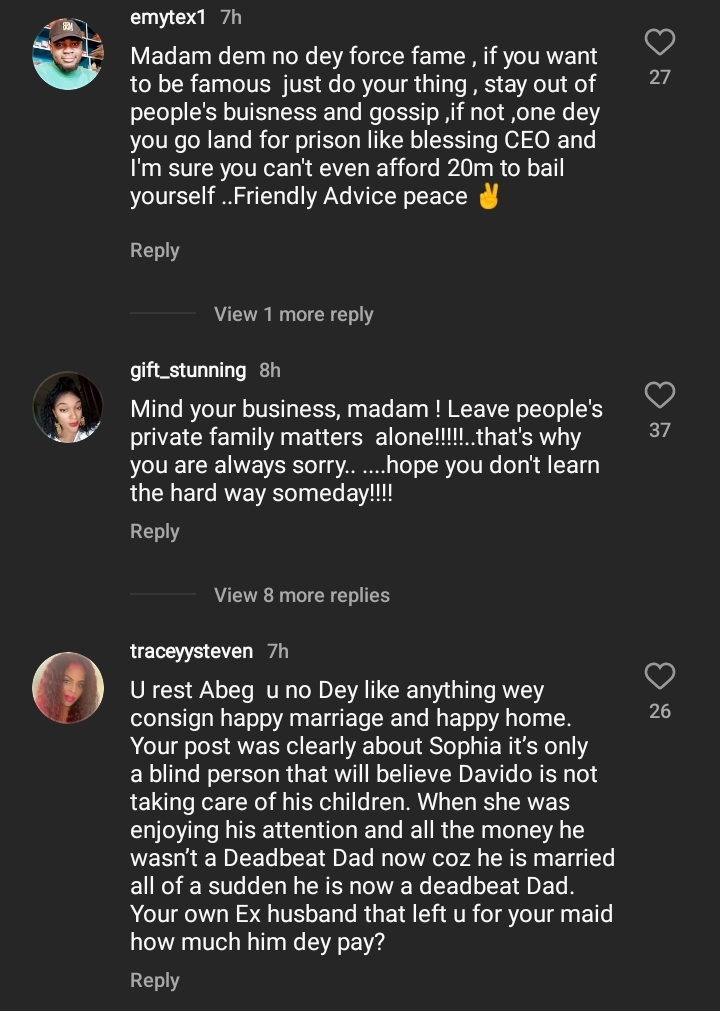Expand "View 8 more replies" thread

pos(301,595)
